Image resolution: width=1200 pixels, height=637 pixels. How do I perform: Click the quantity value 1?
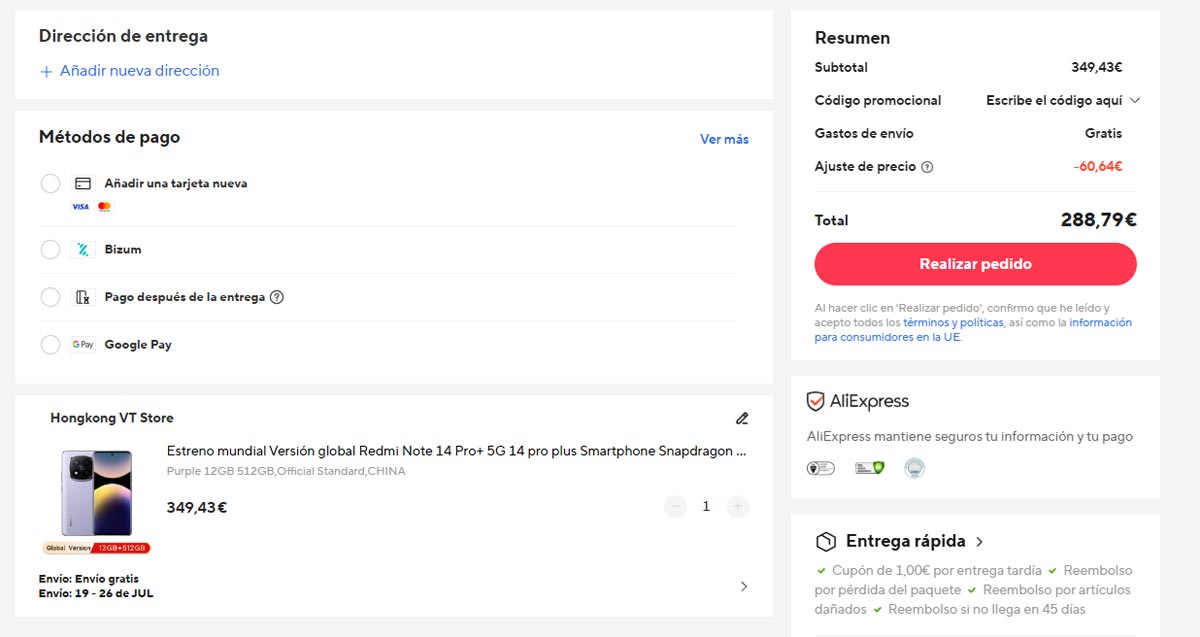[706, 507]
